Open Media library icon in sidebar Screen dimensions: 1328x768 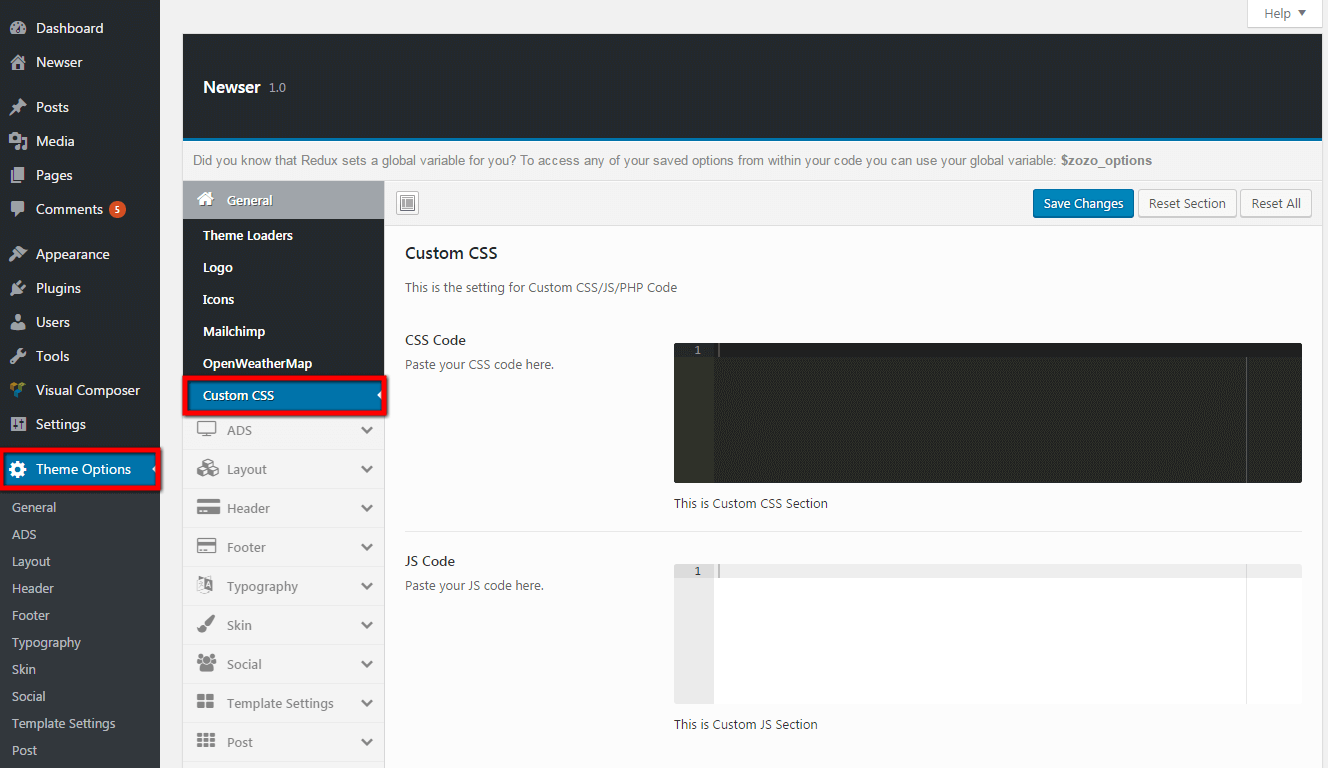(x=18, y=141)
